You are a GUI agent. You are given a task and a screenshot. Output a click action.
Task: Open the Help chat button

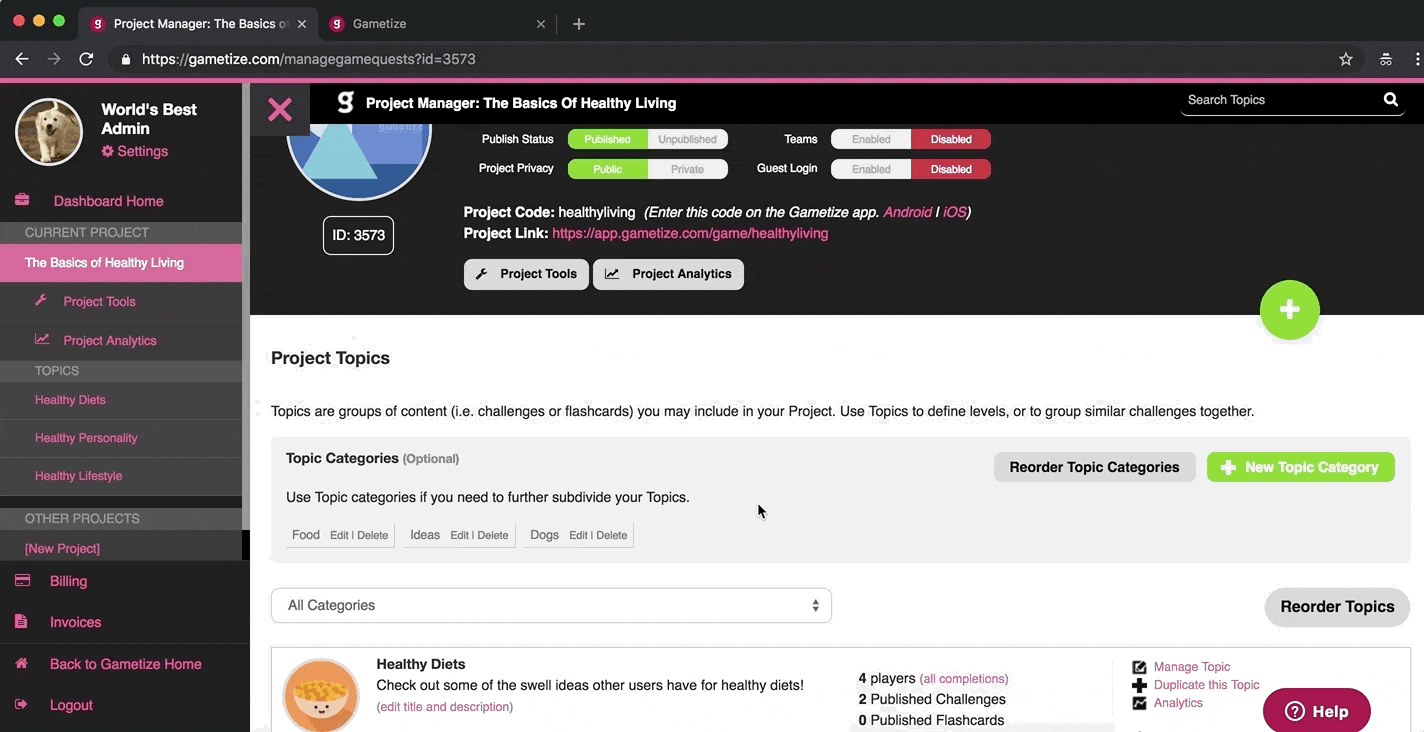point(1316,711)
